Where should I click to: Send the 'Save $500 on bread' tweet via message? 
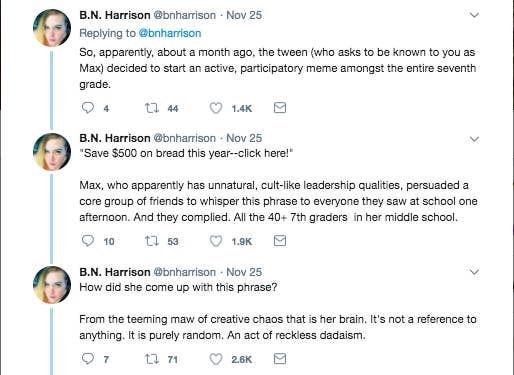[280, 241]
